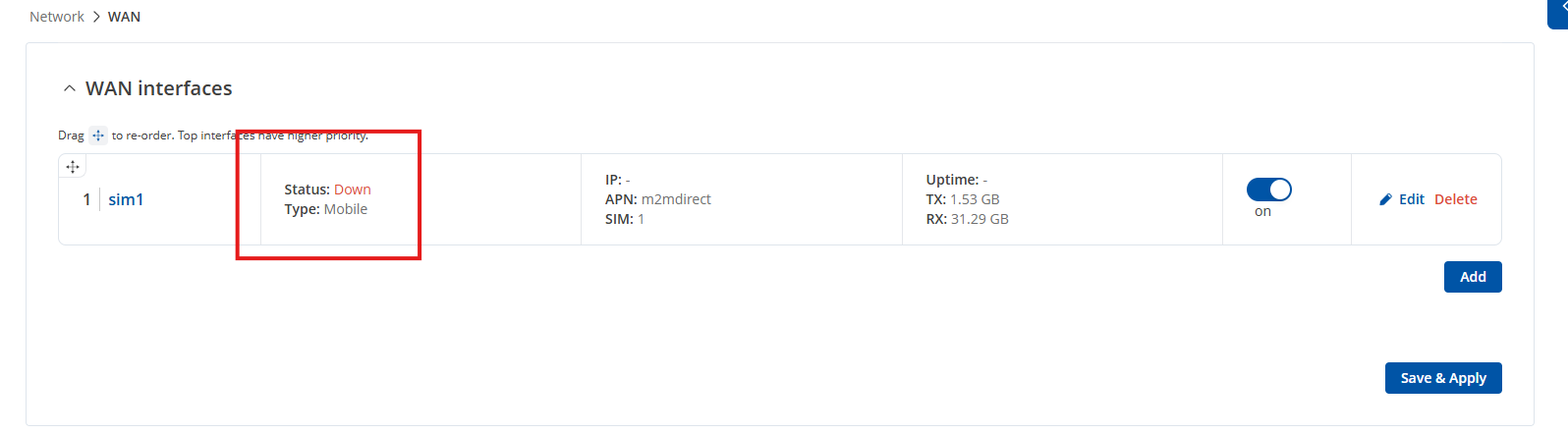The height and width of the screenshot is (434, 1568).
Task: Click the priority number 1 of sim1
Action: point(86,199)
